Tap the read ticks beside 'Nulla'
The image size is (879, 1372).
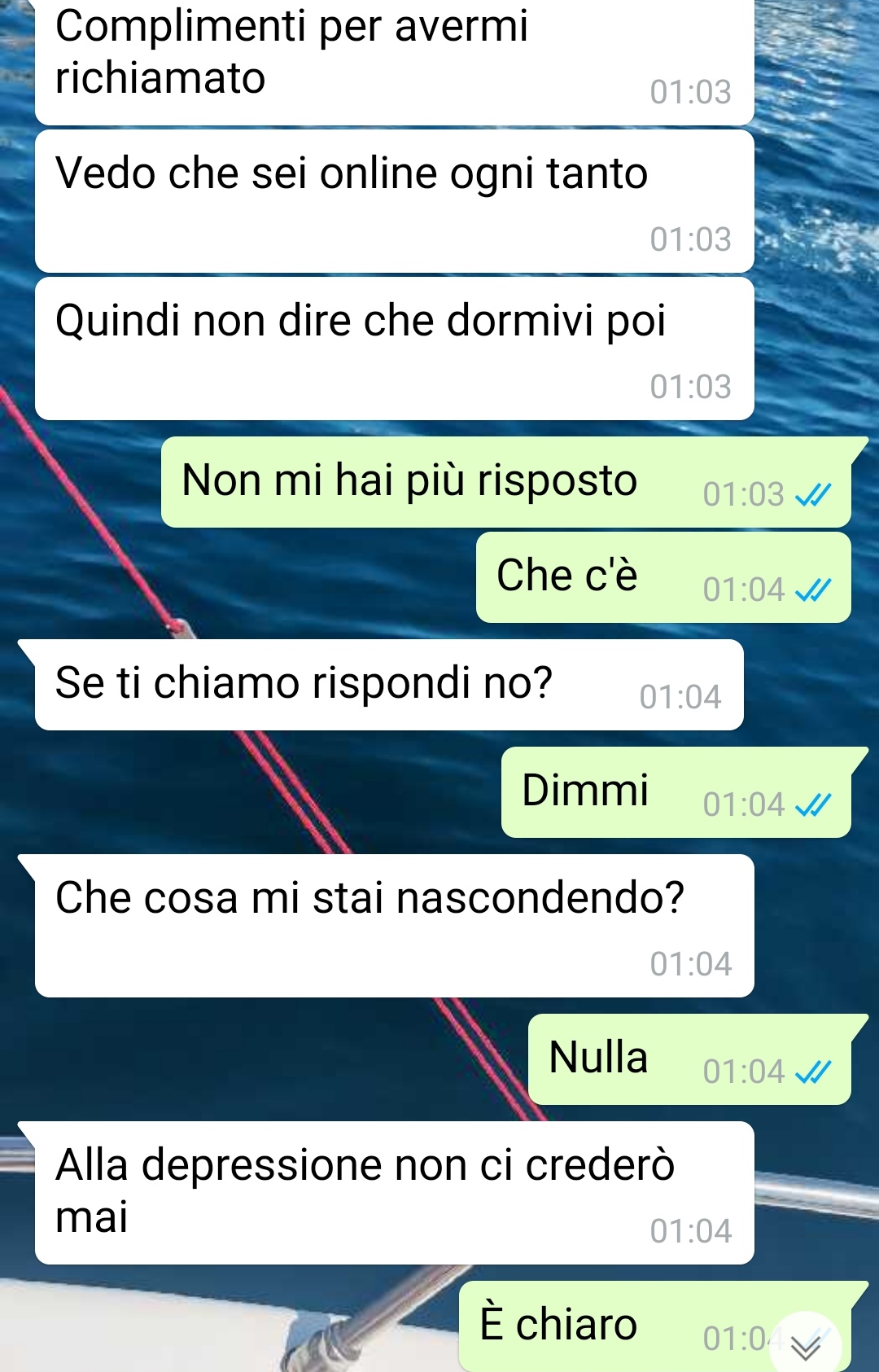point(813,1072)
